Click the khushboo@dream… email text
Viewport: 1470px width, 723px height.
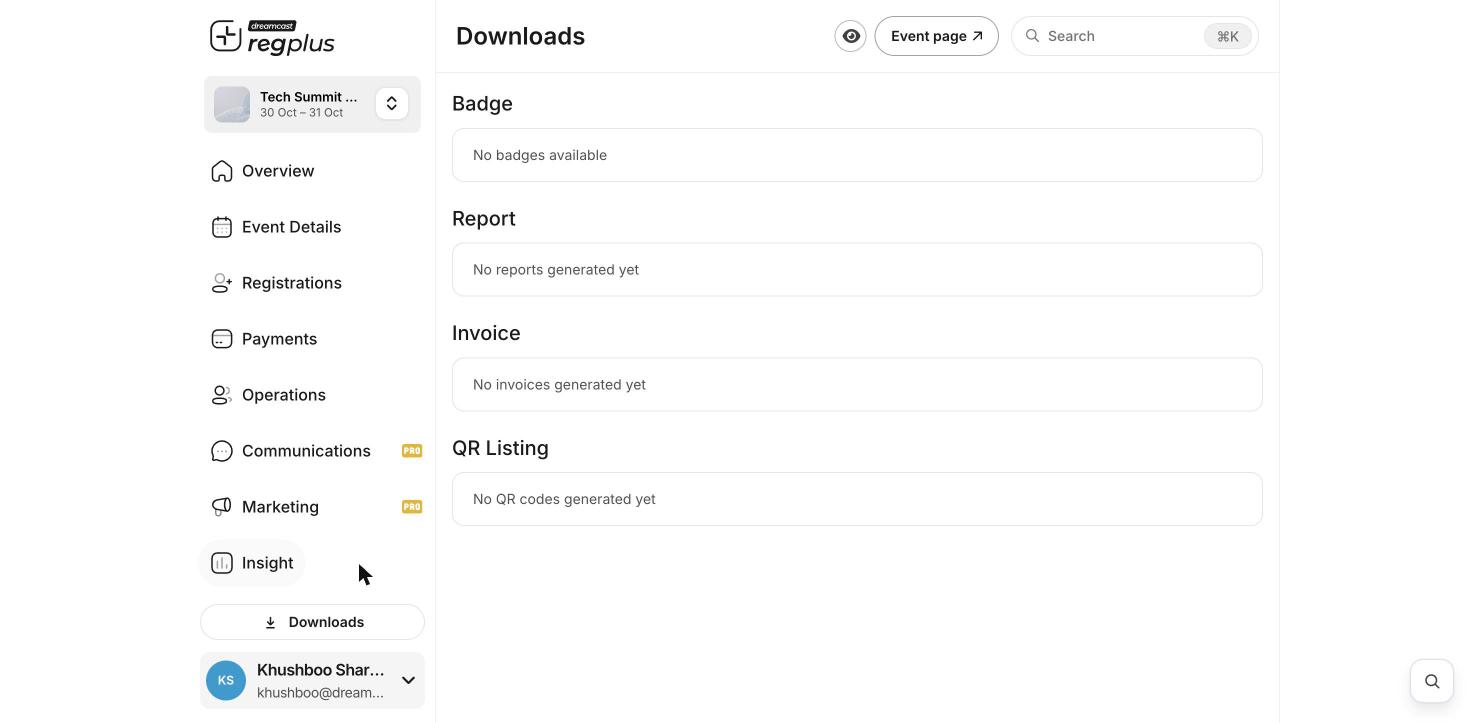click(320, 693)
